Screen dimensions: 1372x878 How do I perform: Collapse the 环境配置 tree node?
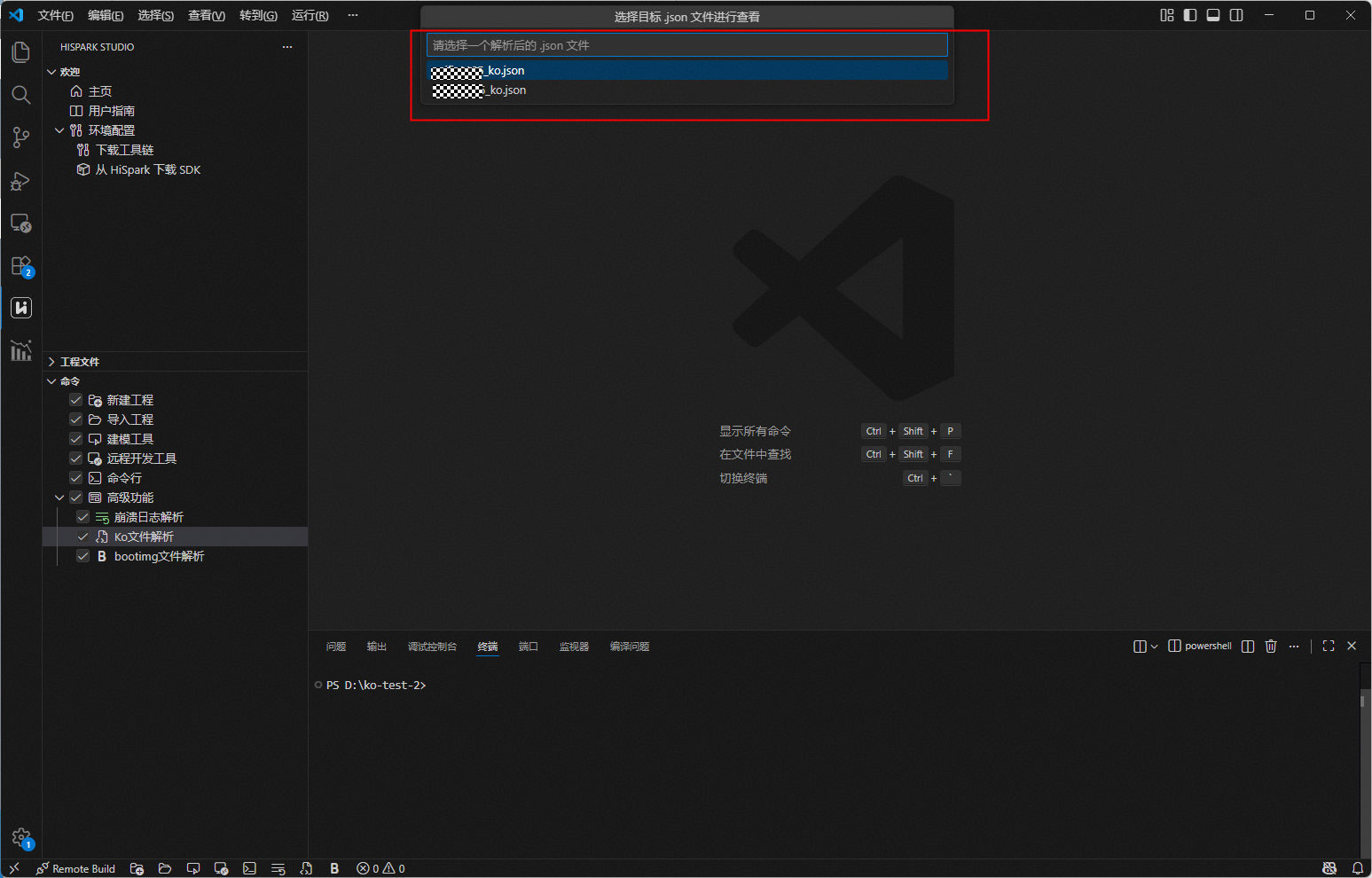tap(59, 130)
